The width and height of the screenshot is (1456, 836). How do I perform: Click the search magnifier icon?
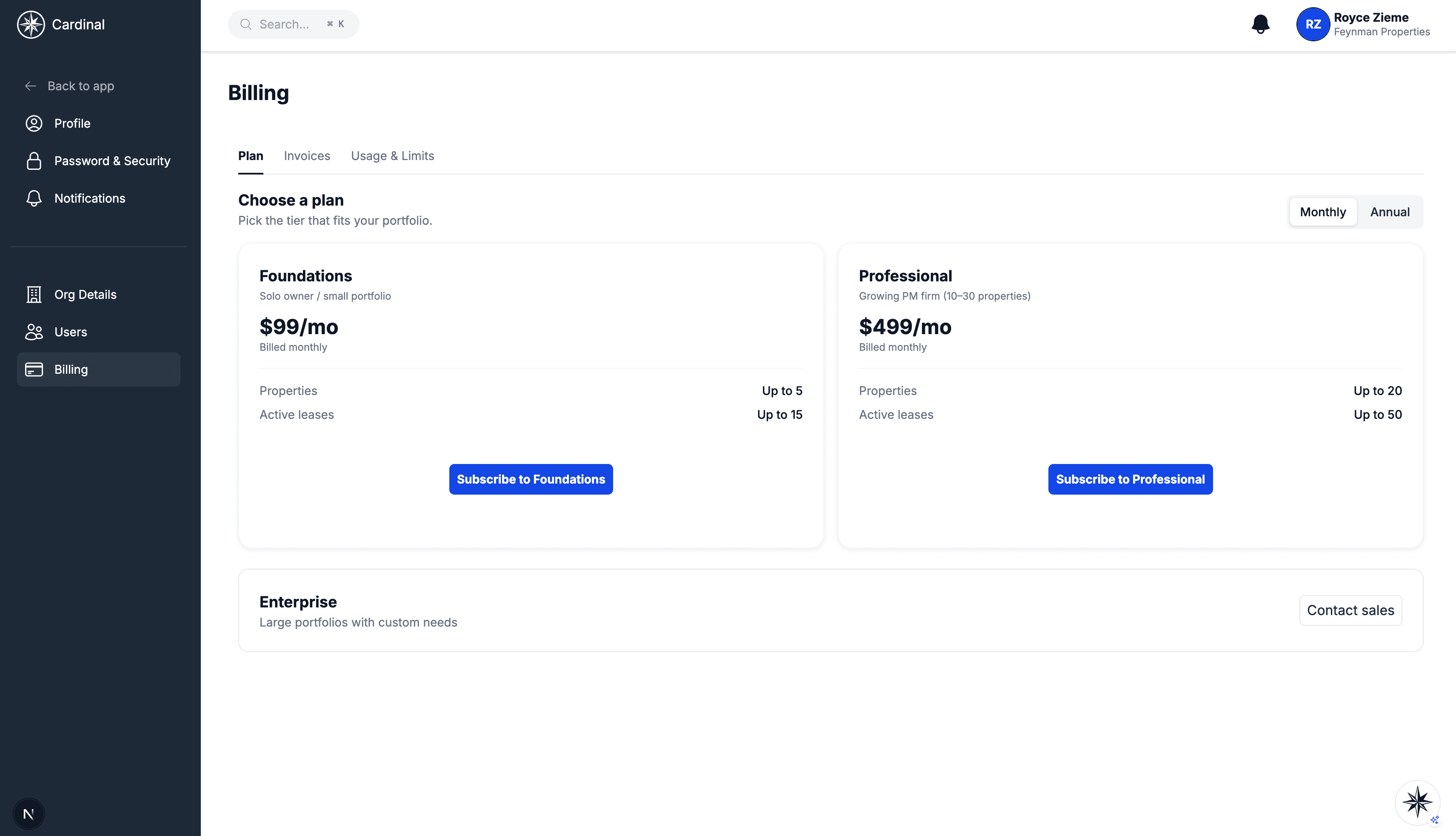[x=246, y=24]
